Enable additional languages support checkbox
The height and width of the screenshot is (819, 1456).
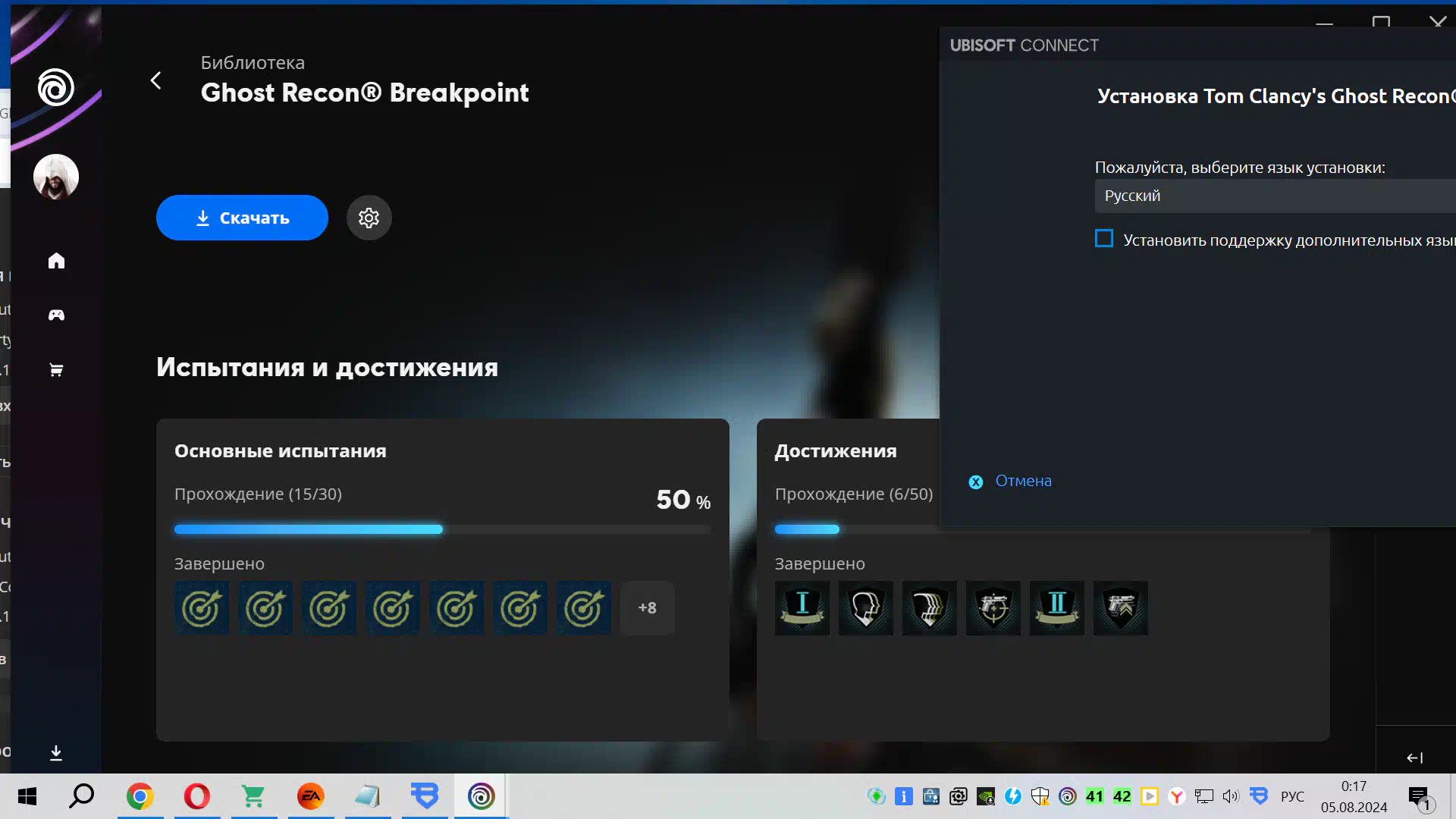coord(1104,239)
